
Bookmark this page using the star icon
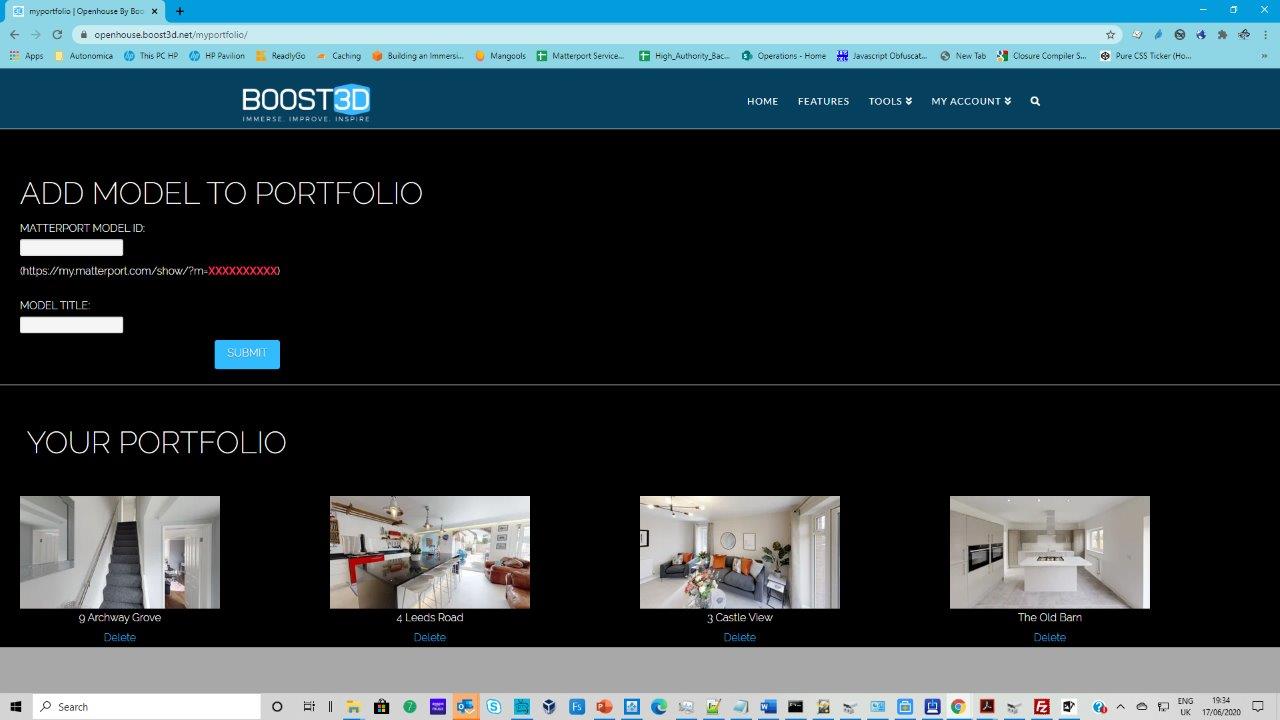[x=1110, y=34]
